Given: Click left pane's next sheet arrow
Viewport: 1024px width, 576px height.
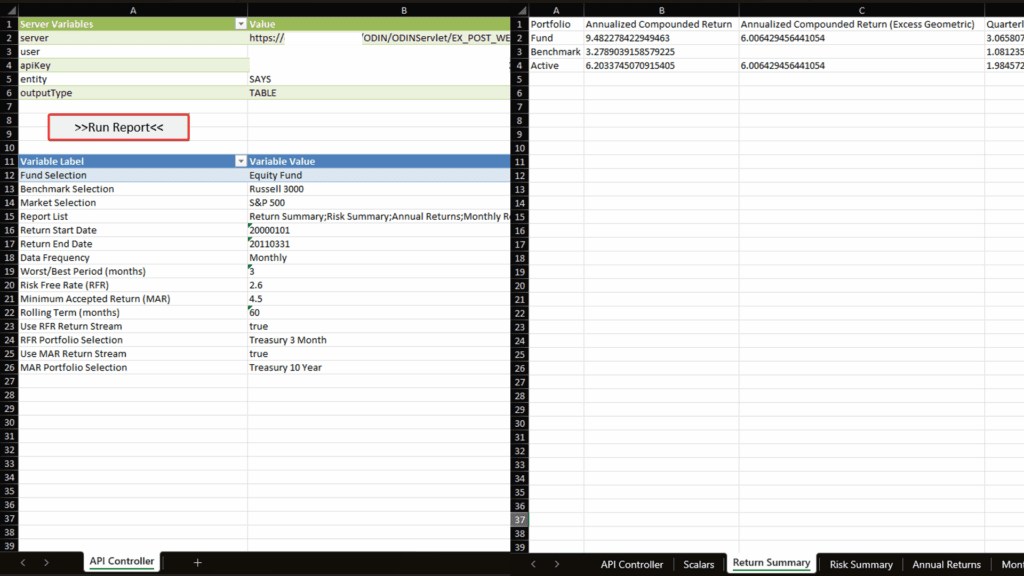Looking at the screenshot, I should (46, 563).
